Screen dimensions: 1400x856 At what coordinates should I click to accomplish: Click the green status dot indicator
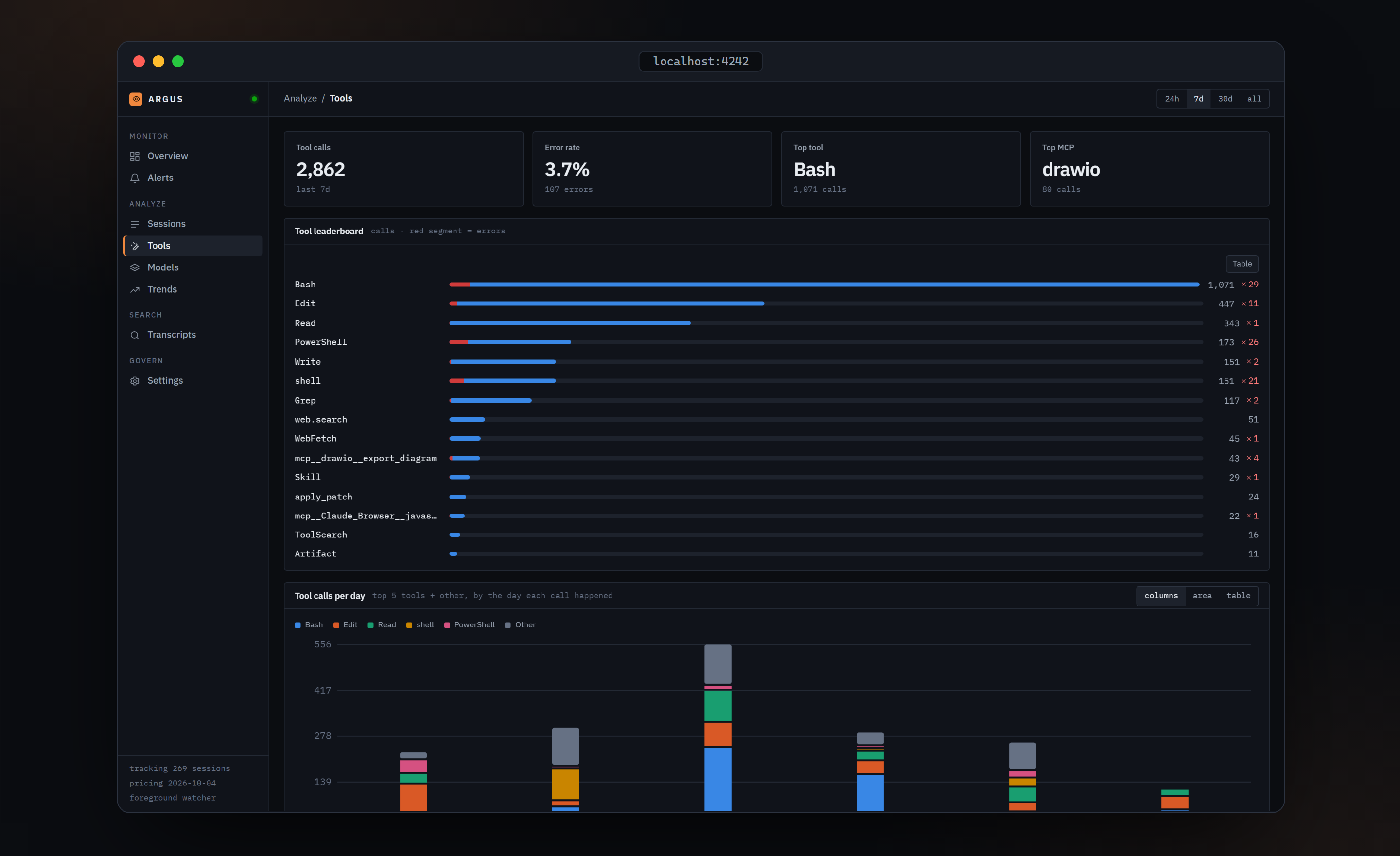tap(254, 99)
